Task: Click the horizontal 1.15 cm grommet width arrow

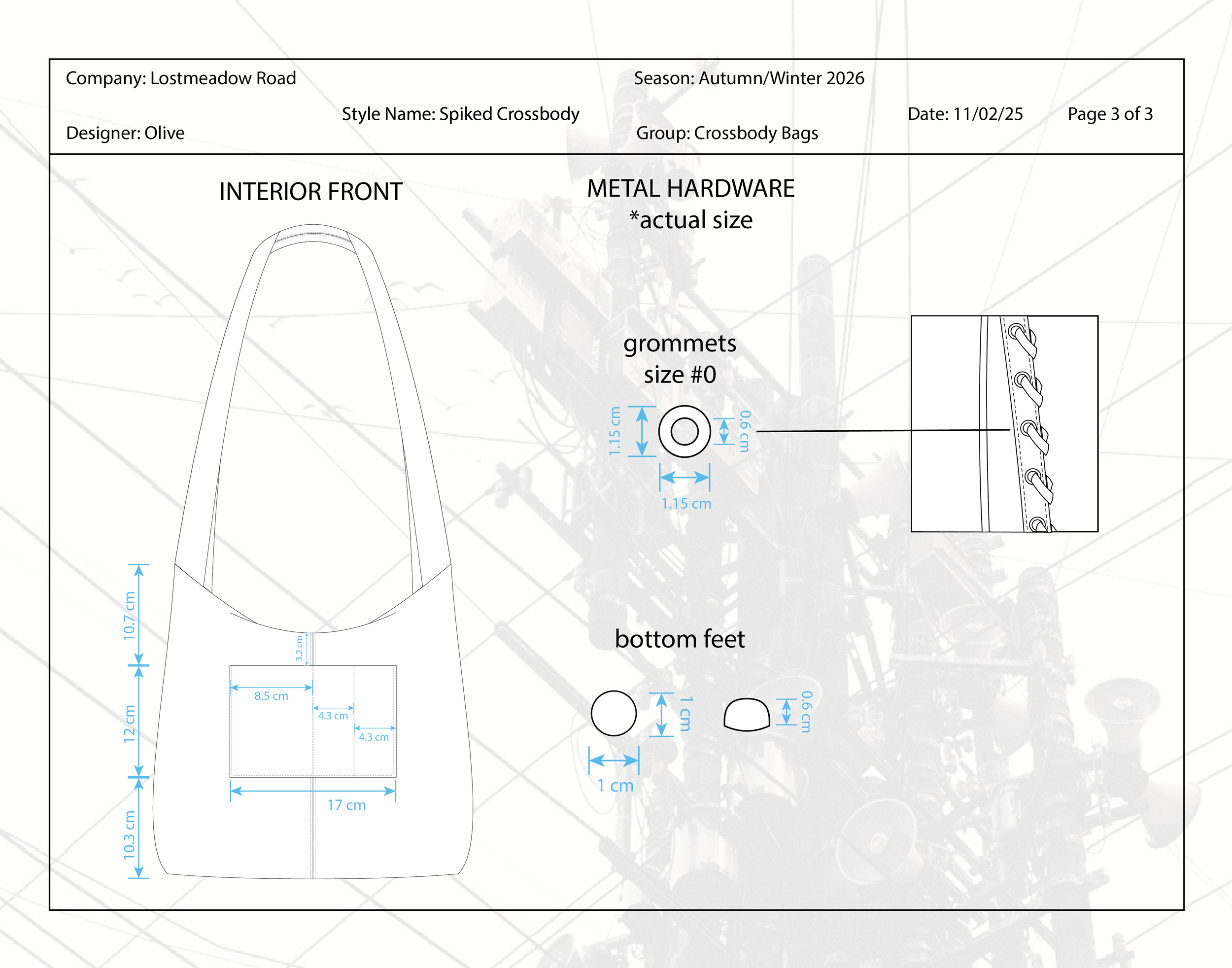Action: [x=684, y=477]
